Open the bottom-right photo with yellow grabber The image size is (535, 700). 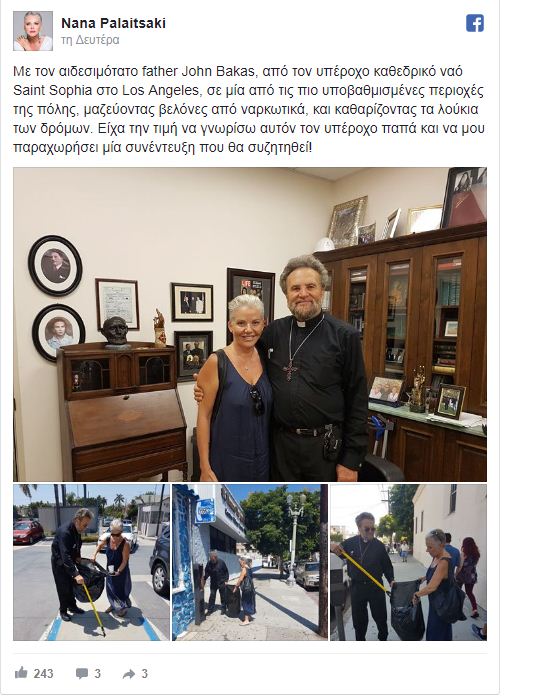(408, 562)
